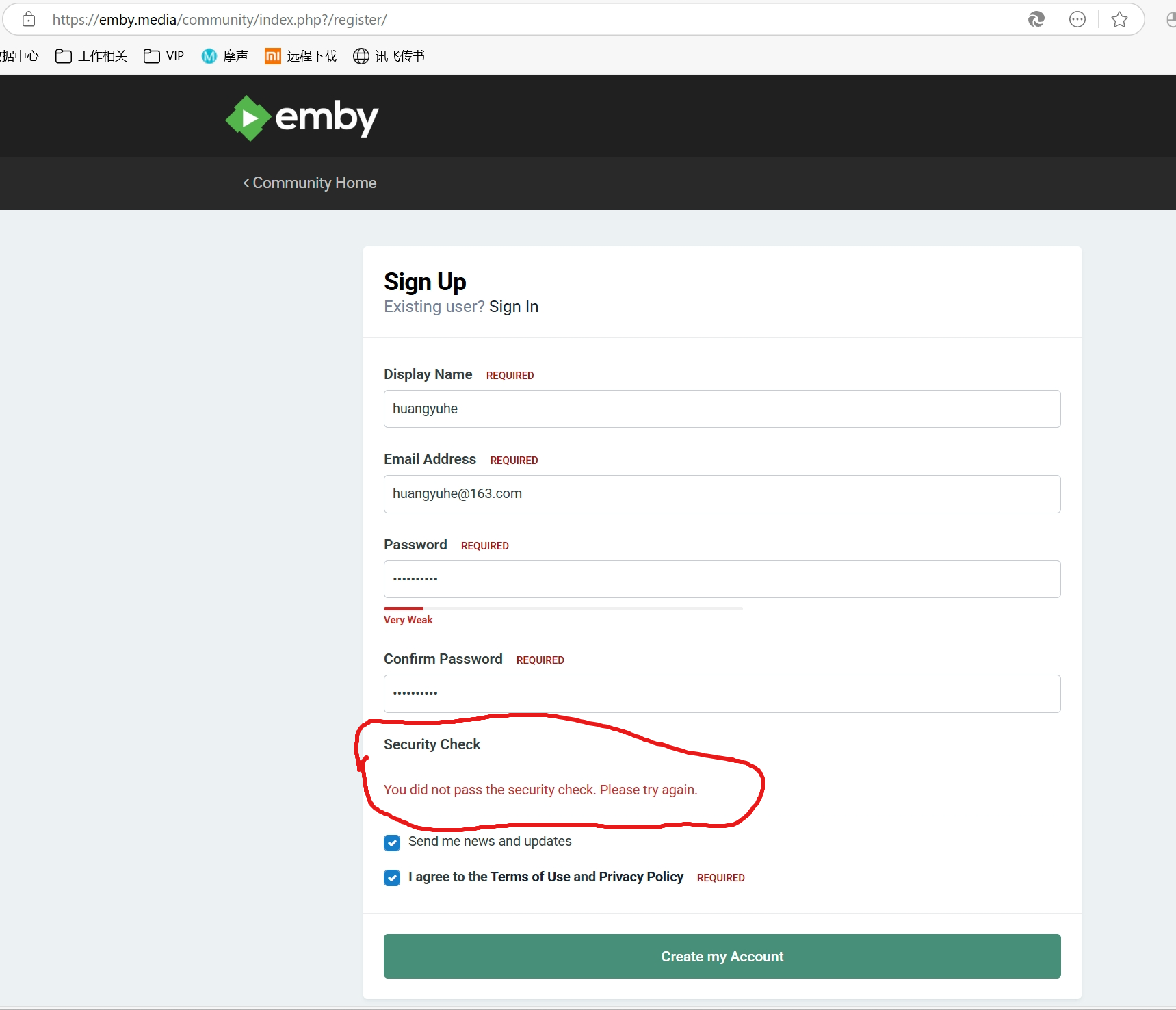Open the 摩声 bookmark
Viewport: 1176px width, 1010px height.
tap(224, 56)
